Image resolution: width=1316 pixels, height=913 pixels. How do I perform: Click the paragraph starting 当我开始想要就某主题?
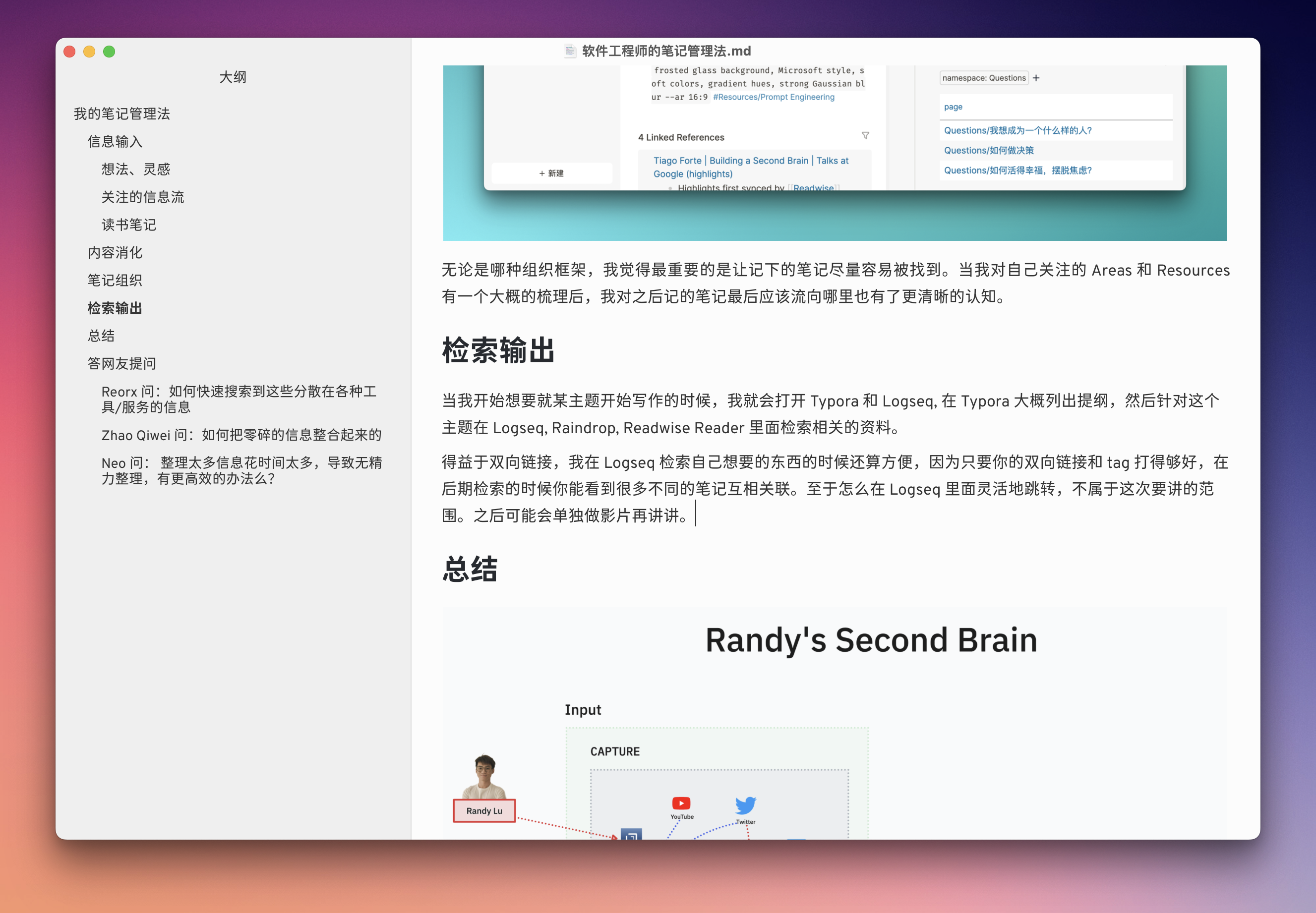pos(831,413)
